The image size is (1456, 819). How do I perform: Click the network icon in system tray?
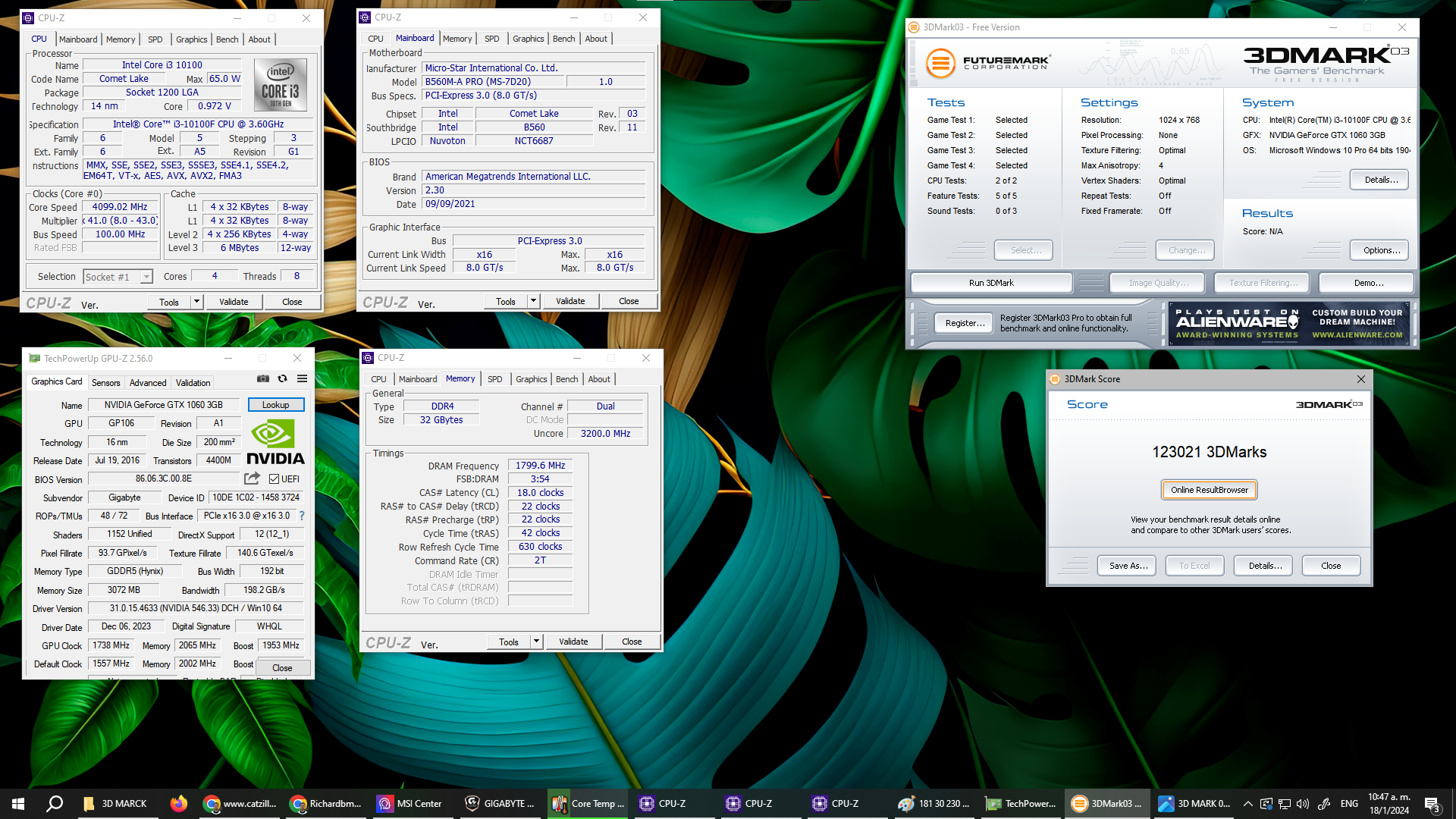pyautogui.click(x=1285, y=804)
